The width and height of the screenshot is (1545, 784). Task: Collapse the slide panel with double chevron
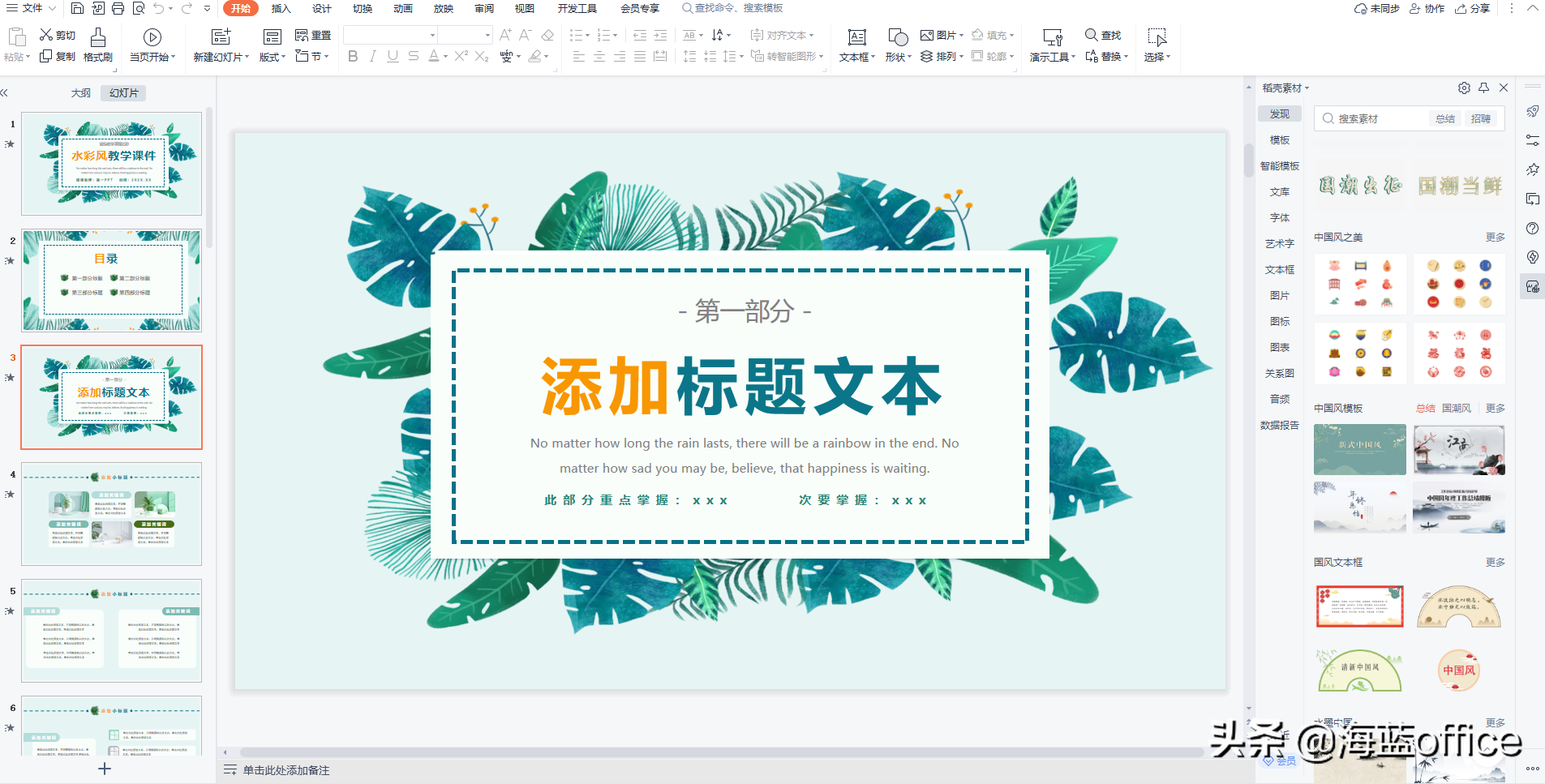tap(5, 92)
